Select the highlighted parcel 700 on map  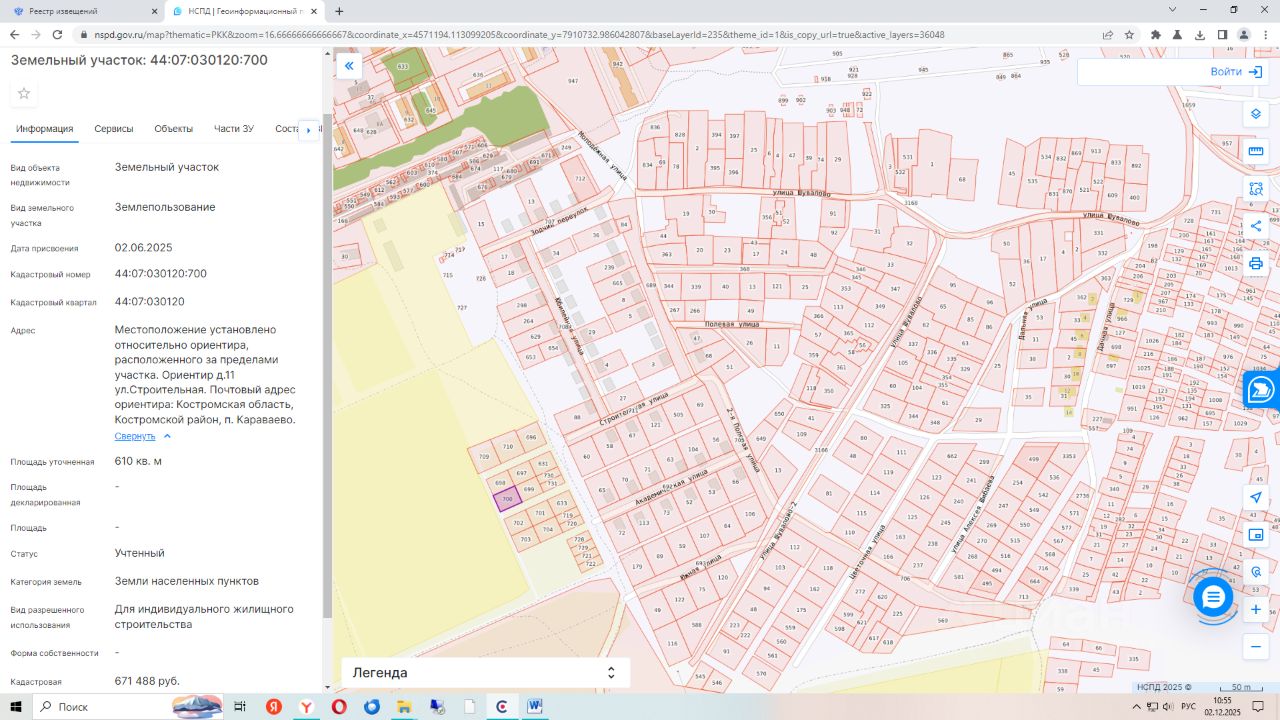[508, 499]
